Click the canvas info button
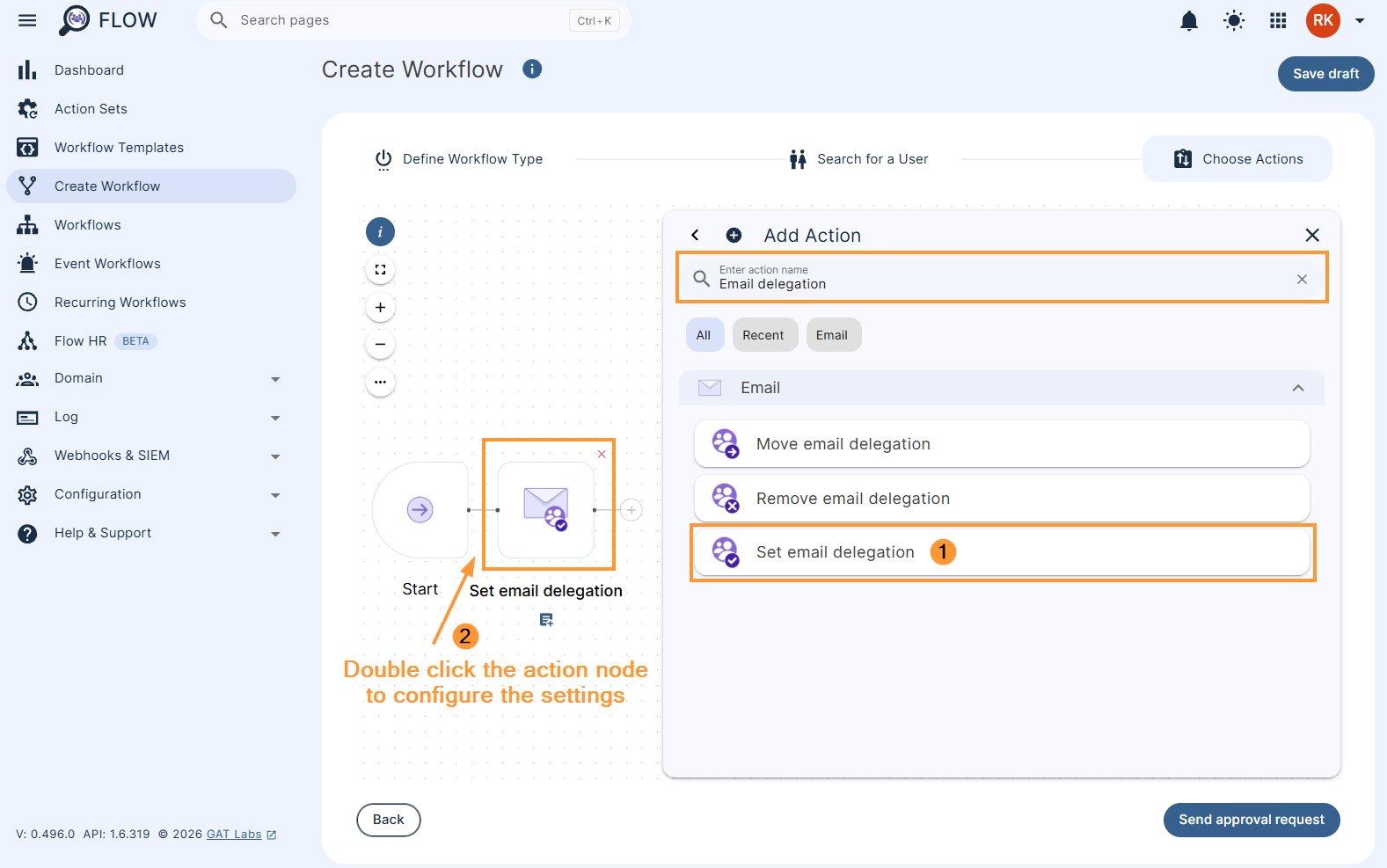 [380, 232]
